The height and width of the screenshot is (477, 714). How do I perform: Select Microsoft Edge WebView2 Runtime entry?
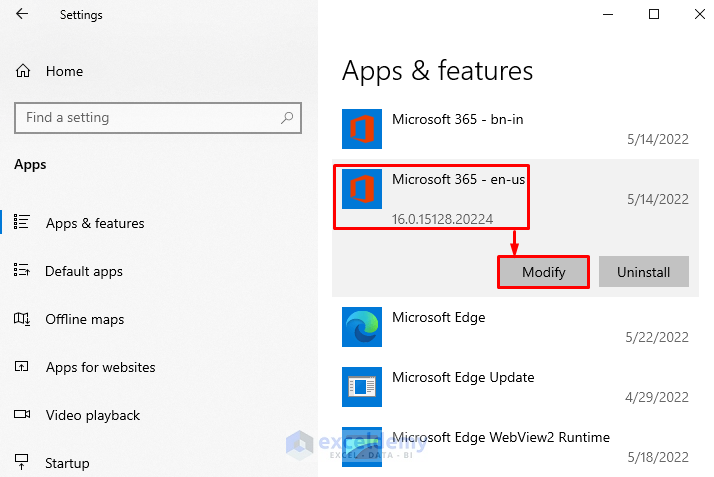[500, 437]
